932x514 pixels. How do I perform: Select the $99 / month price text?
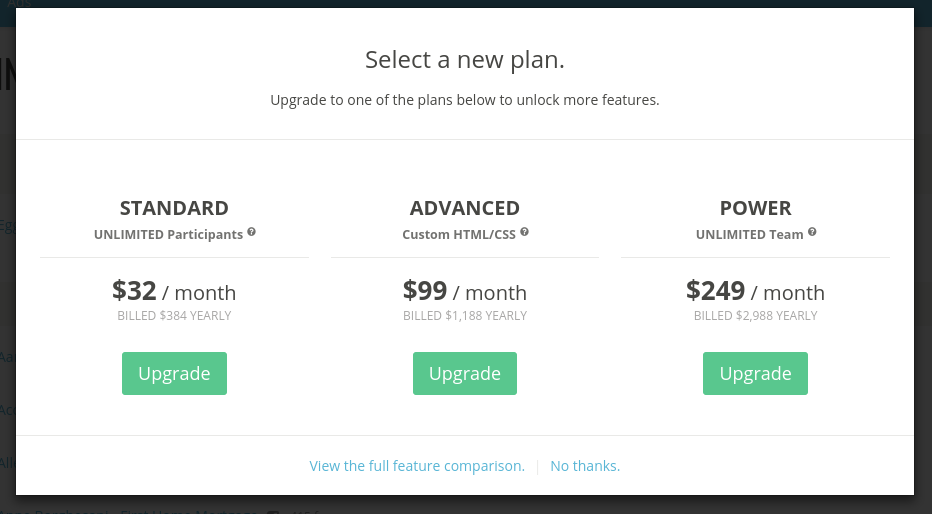(x=465, y=292)
